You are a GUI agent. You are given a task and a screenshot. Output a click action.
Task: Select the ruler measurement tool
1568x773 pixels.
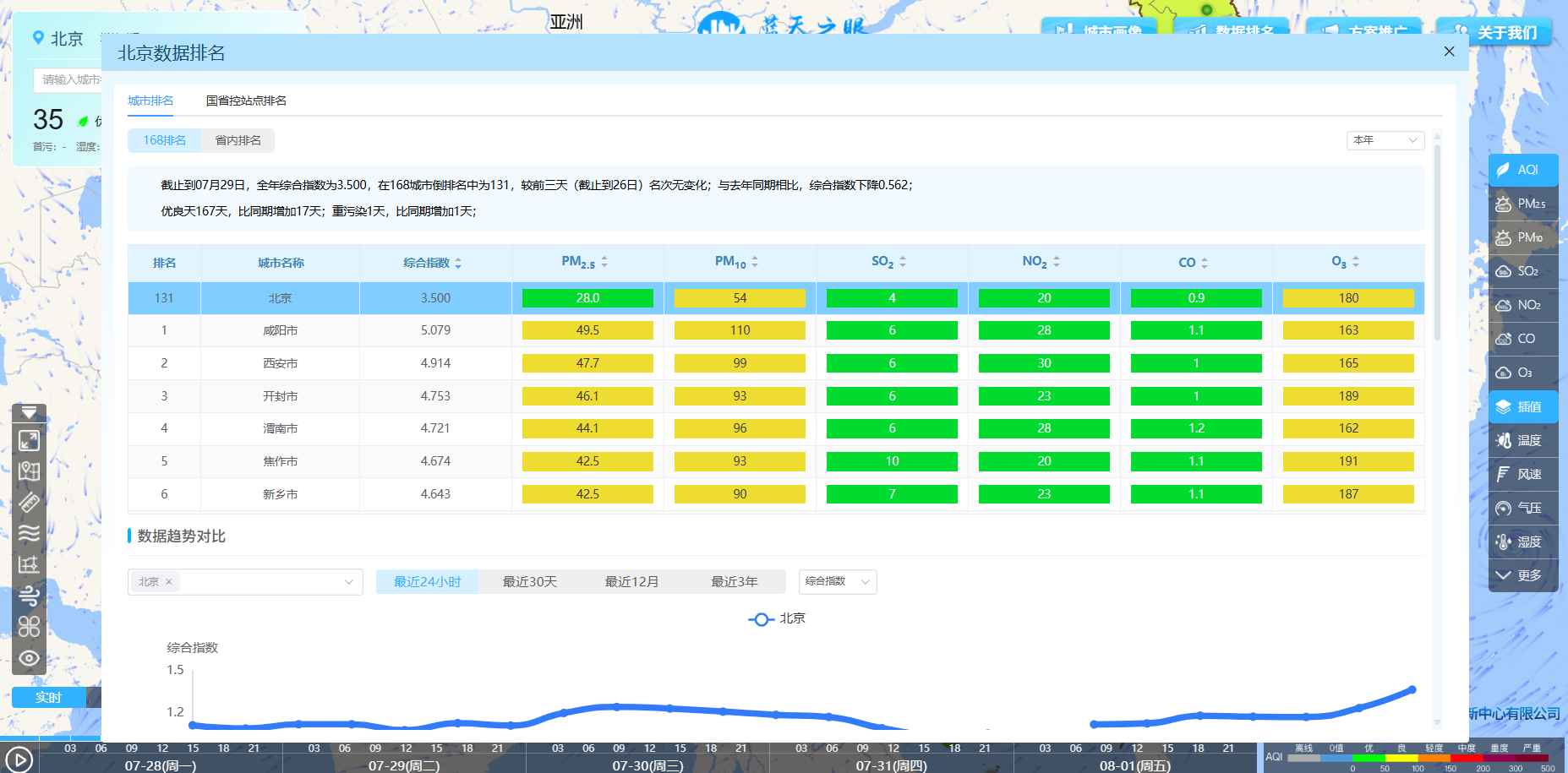point(29,503)
